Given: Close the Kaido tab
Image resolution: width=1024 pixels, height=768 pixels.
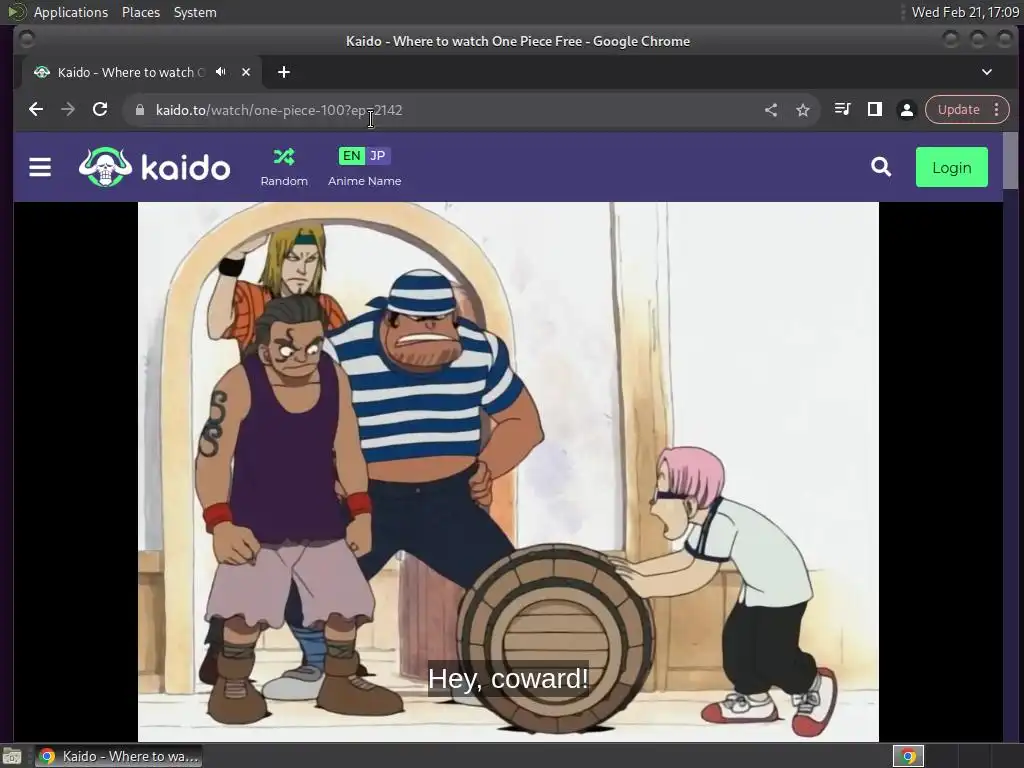Looking at the screenshot, I should pyautogui.click(x=246, y=72).
